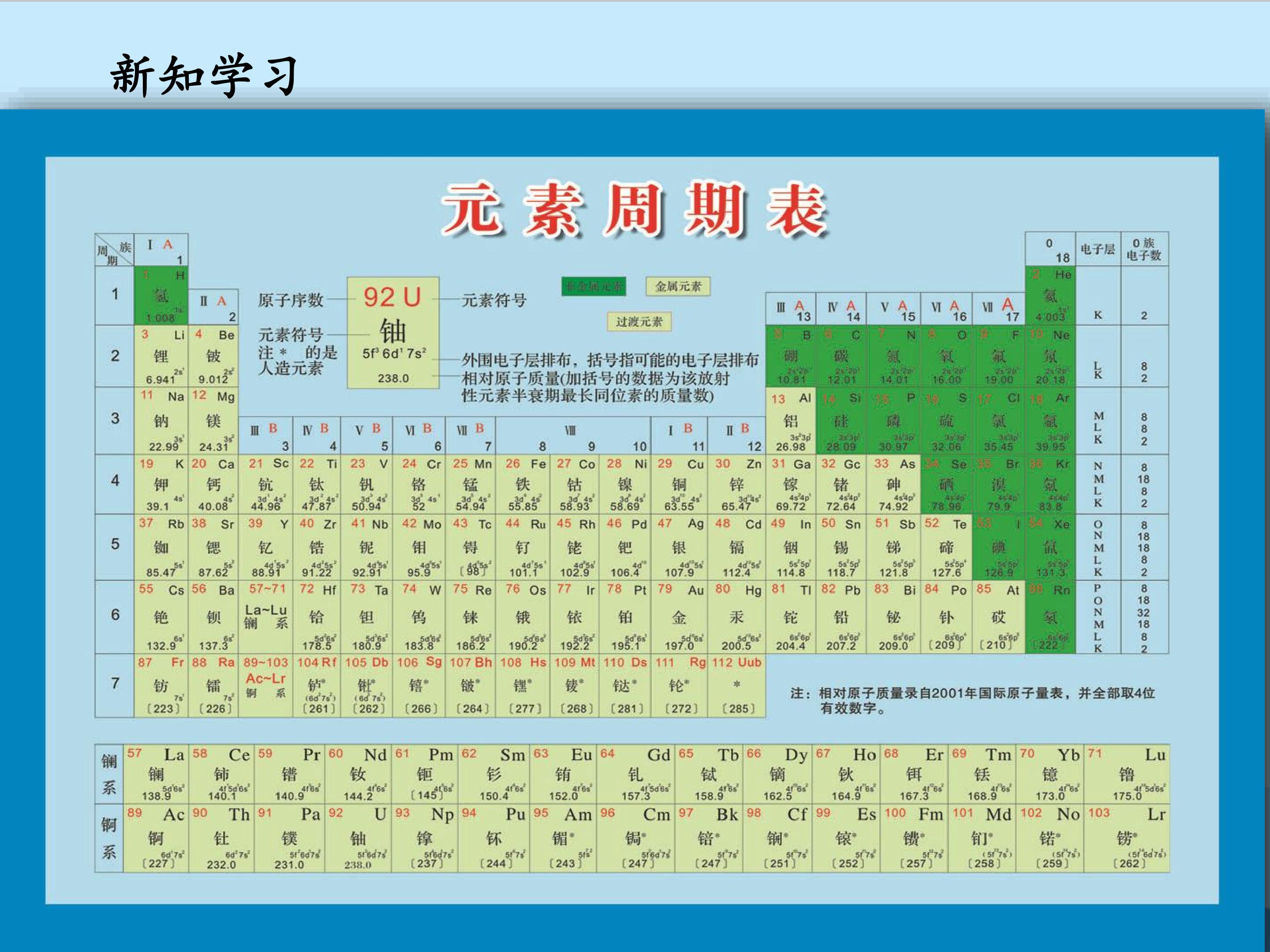Screen dimensions: 1270x952
Task: Click the "原子序数" annotation label
Action: (x=291, y=300)
